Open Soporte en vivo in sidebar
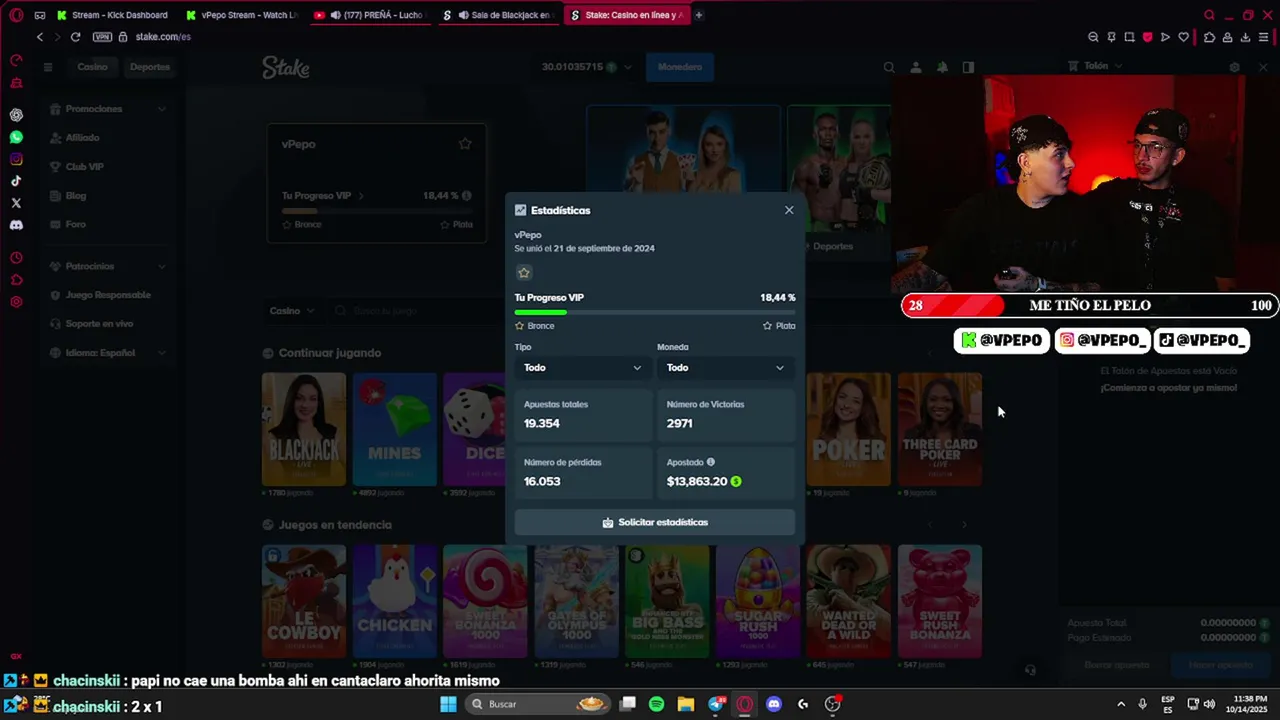The width and height of the screenshot is (1280, 720). coord(108,324)
